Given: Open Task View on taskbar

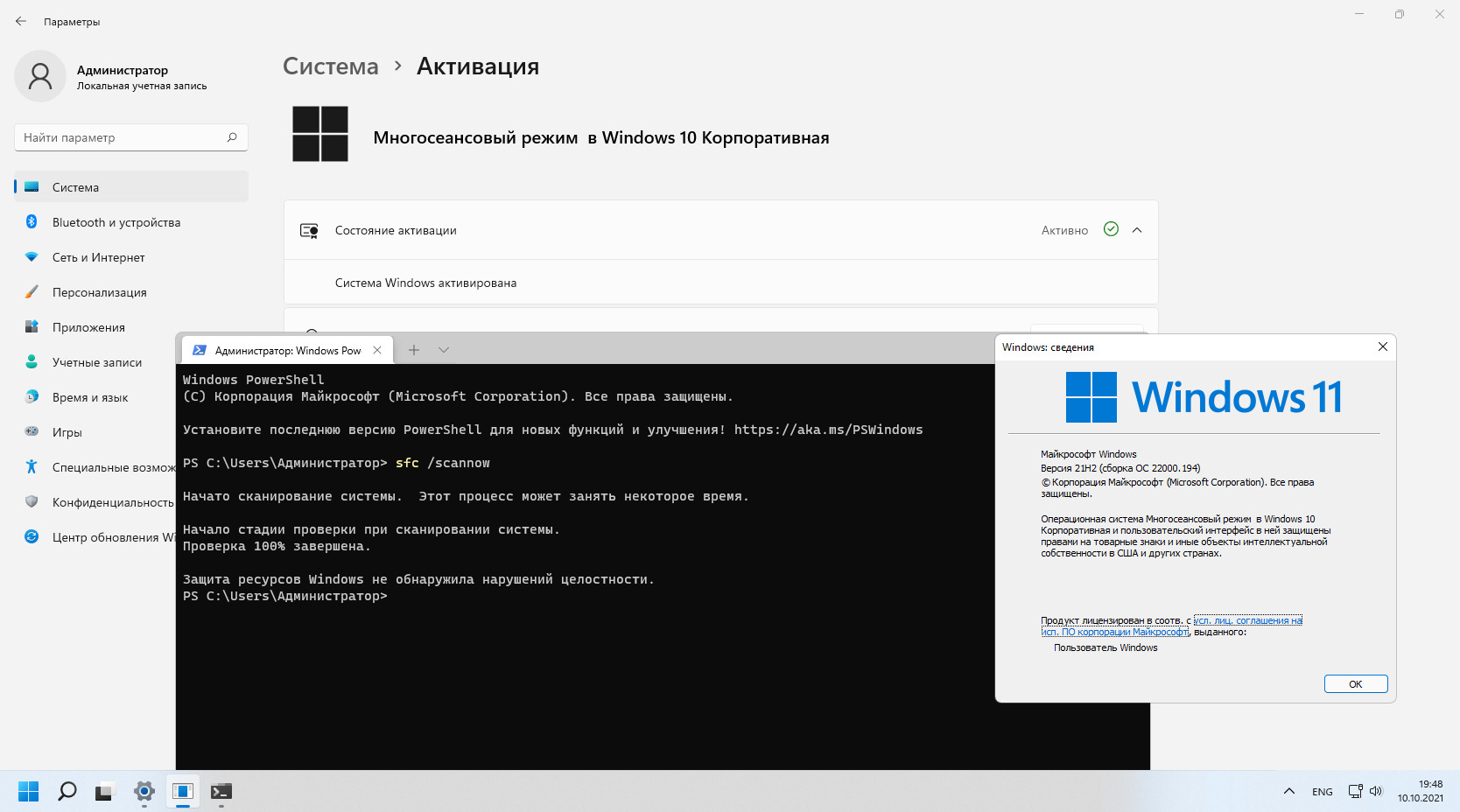Looking at the screenshot, I should [x=105, y=791].
